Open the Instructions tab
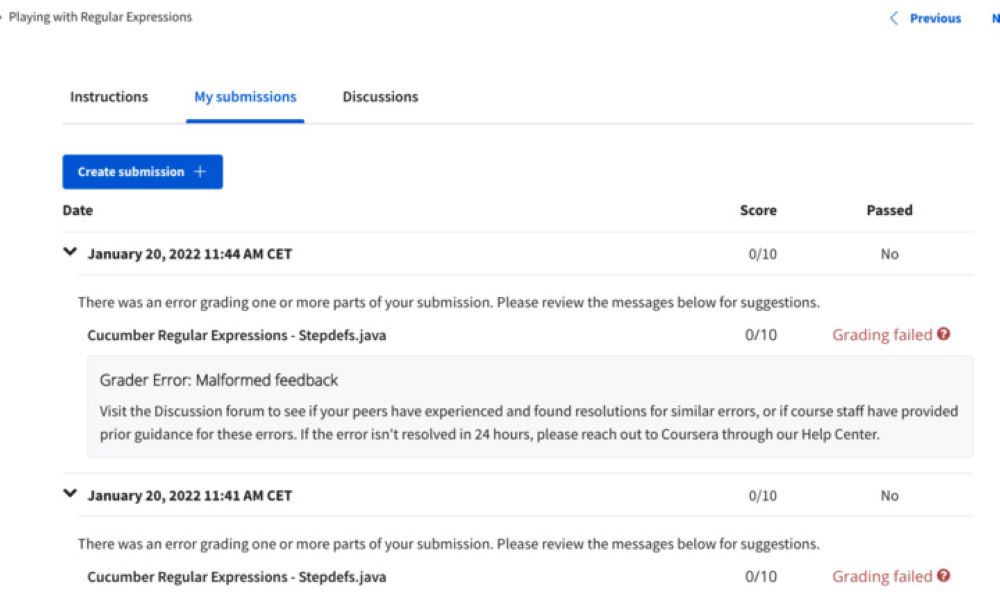Screen dimensions: 1000x596 [x=108, y=97]
